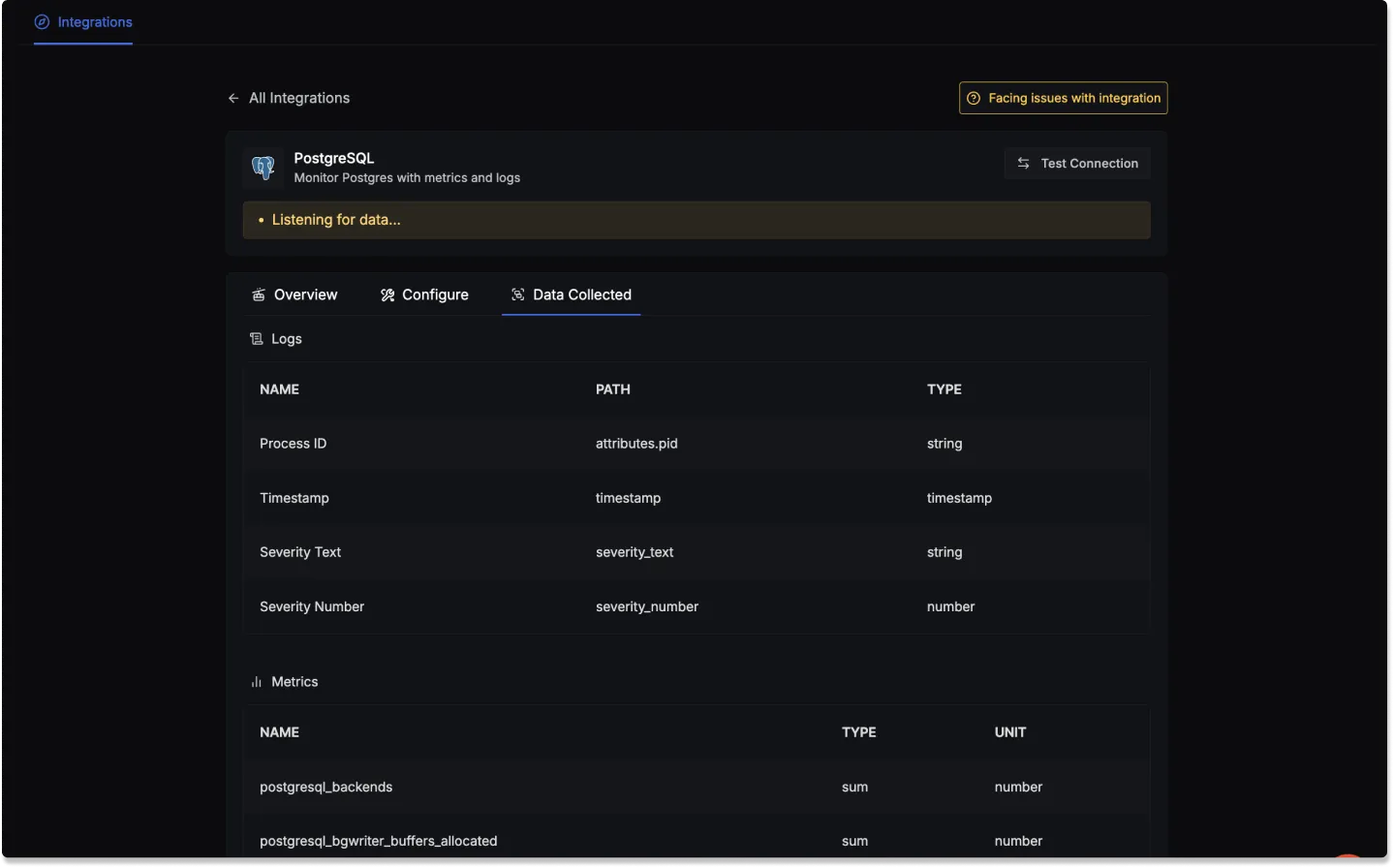Image resolution: width=1393 pixels, height=868 pixels.
Task: Select the Severity Number name cell
Action: click(312, 606)
